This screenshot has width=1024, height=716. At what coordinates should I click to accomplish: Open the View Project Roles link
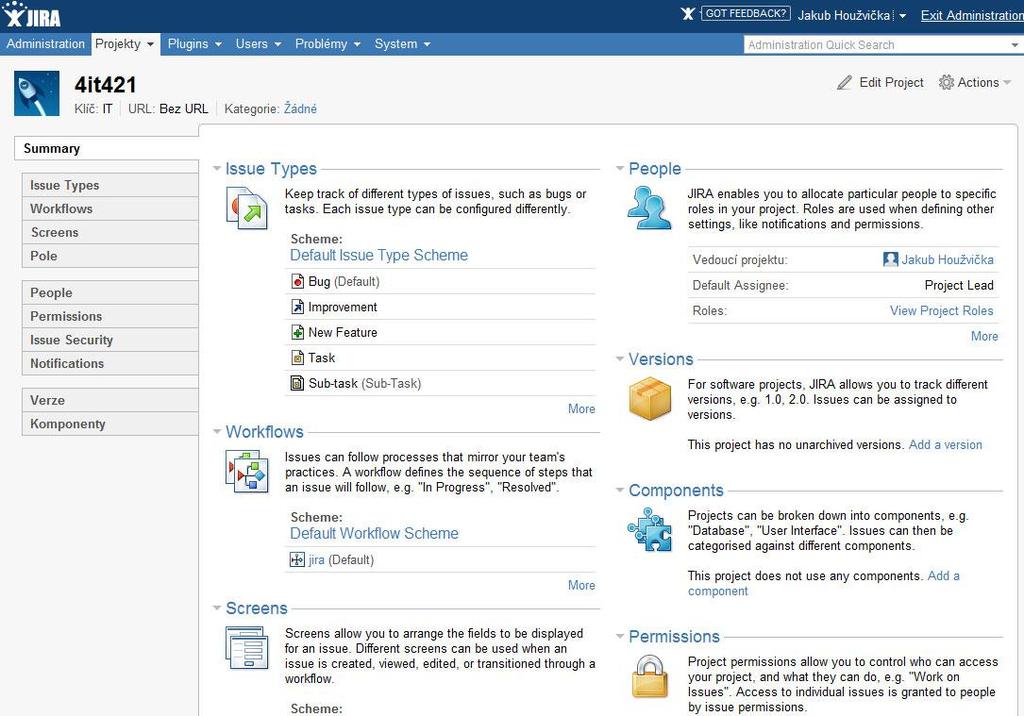(x=942, y=310)
